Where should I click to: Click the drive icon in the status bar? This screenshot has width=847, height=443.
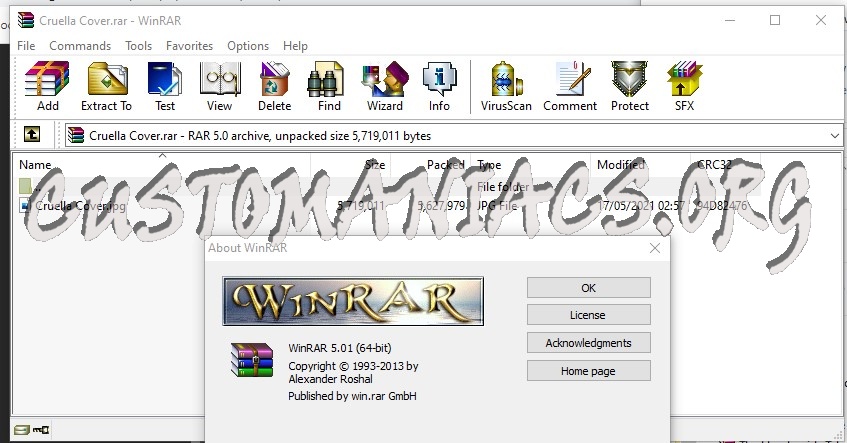coord(22,430)
